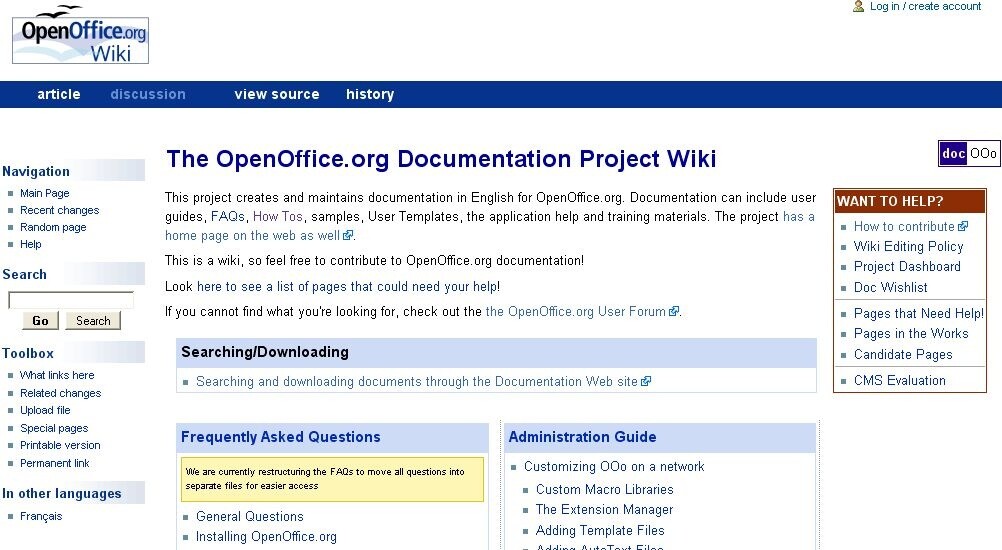1002x550 pixels.
Task: Click the doc OOo badge icon
Action: pyautogui.click(x=969, y=153)
